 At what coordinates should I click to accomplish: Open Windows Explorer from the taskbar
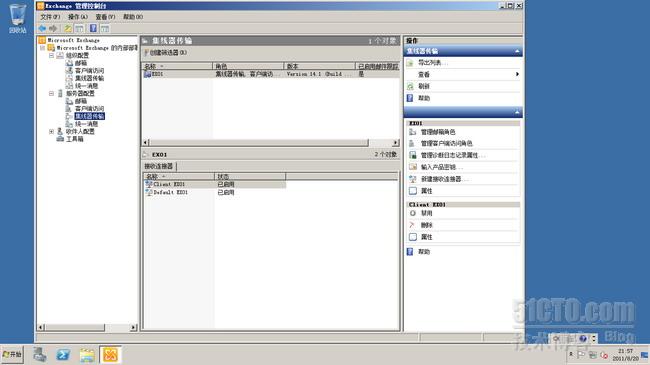click(87, 355)
